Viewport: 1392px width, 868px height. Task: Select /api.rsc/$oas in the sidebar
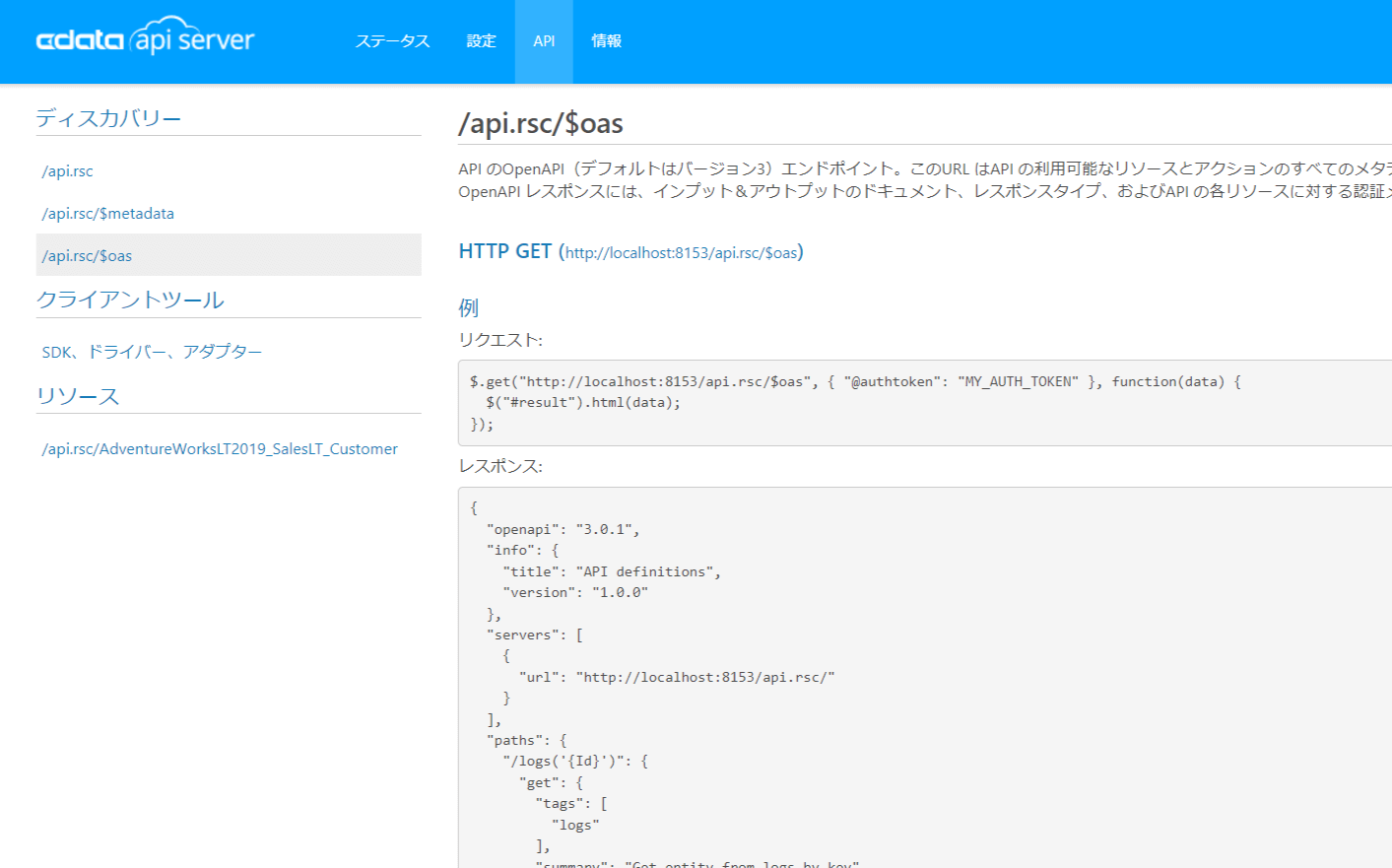pyautogui.click(x=88, y=256)
